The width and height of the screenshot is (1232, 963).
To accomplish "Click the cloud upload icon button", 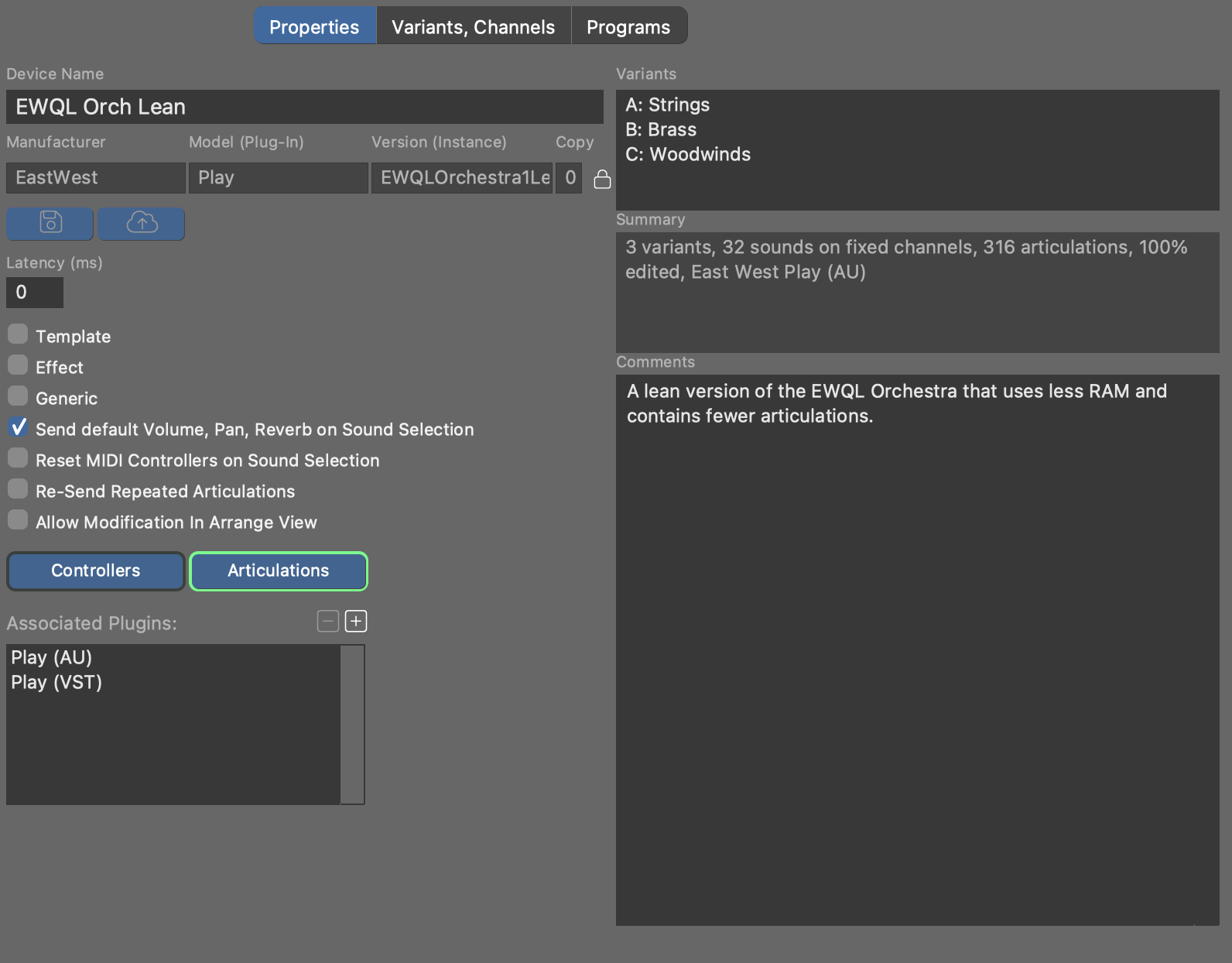I will 142,224.
